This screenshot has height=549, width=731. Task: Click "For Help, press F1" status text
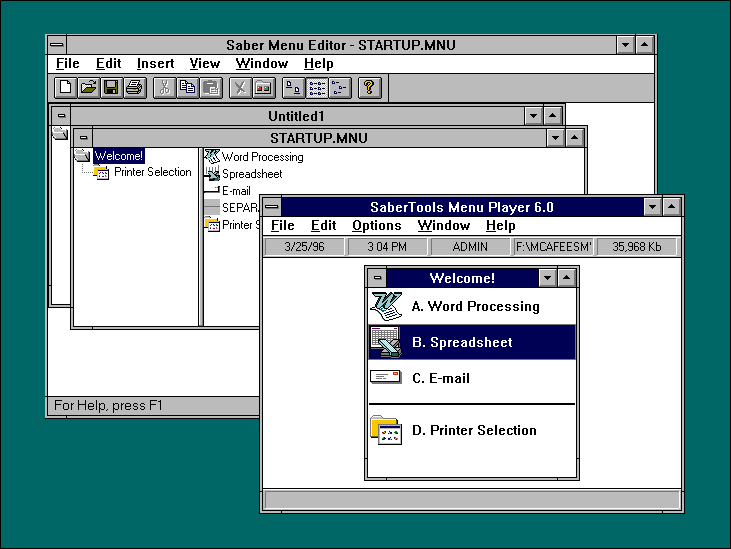click(108, 405)
